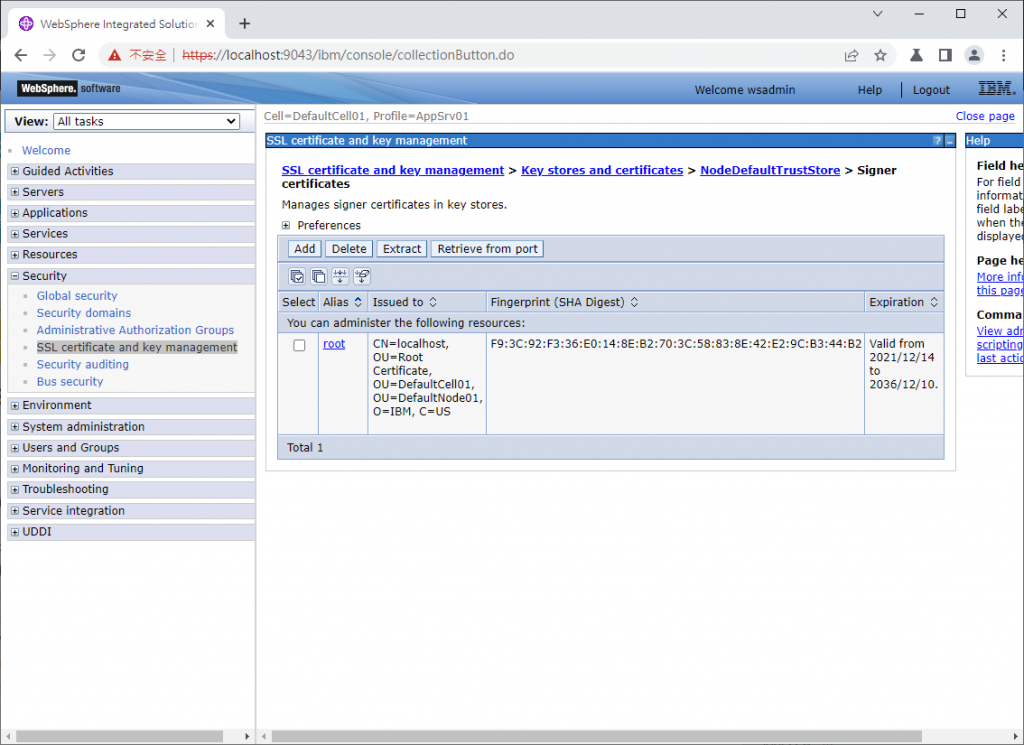
Task: Open the portlet help question mark icon
Action: [x=938, y=141]
